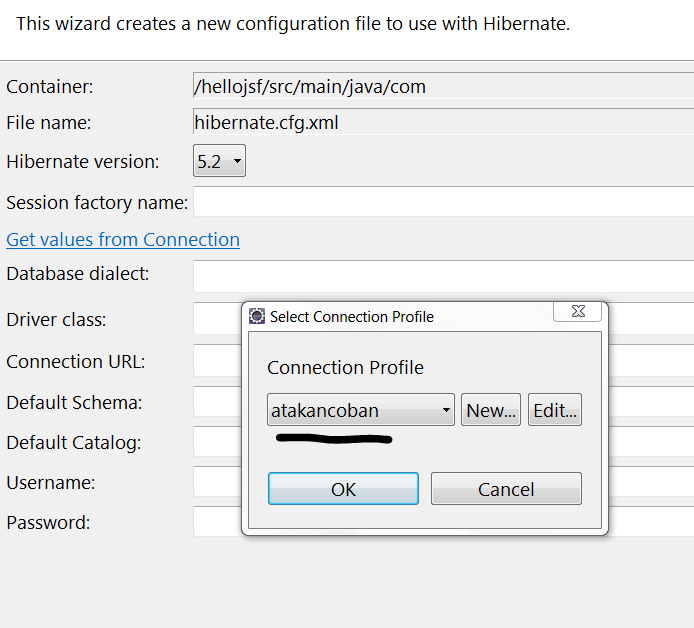This screenshot has height=628, width=694.
Task: Click the New... connection profile button
Action: pos(491,410)
